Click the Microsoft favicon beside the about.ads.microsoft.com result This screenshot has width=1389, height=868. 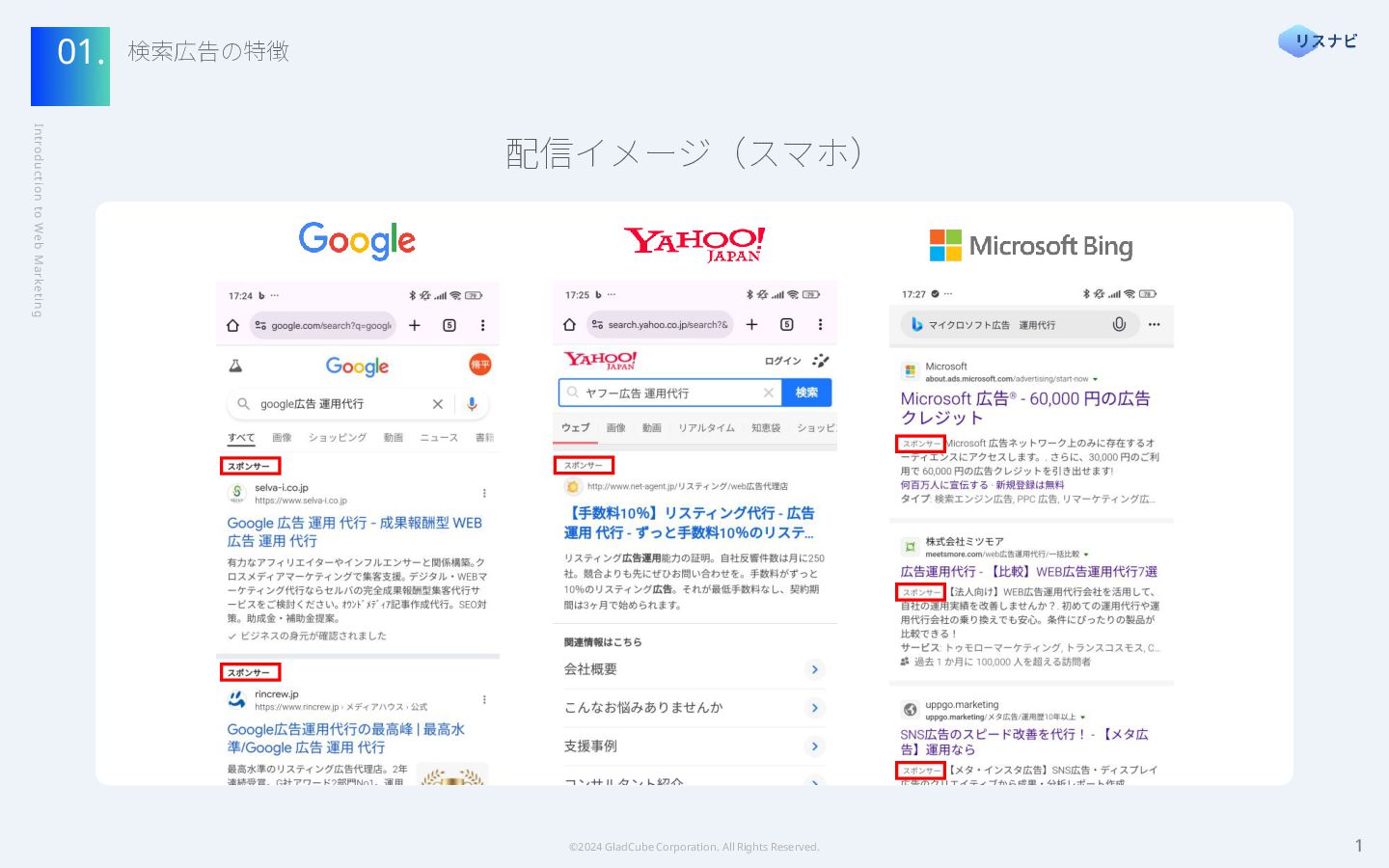pyautogui.click(x=910, y=371)
